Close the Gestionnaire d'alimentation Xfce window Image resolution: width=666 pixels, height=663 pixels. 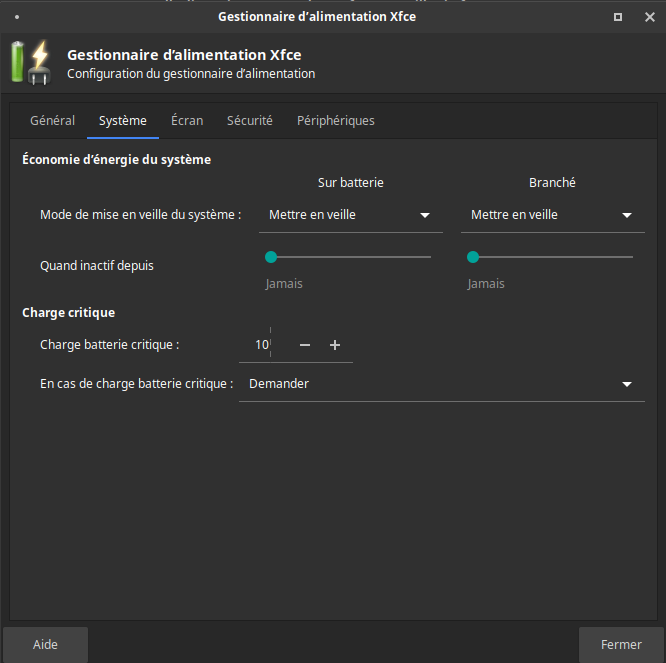pos(649,17)
